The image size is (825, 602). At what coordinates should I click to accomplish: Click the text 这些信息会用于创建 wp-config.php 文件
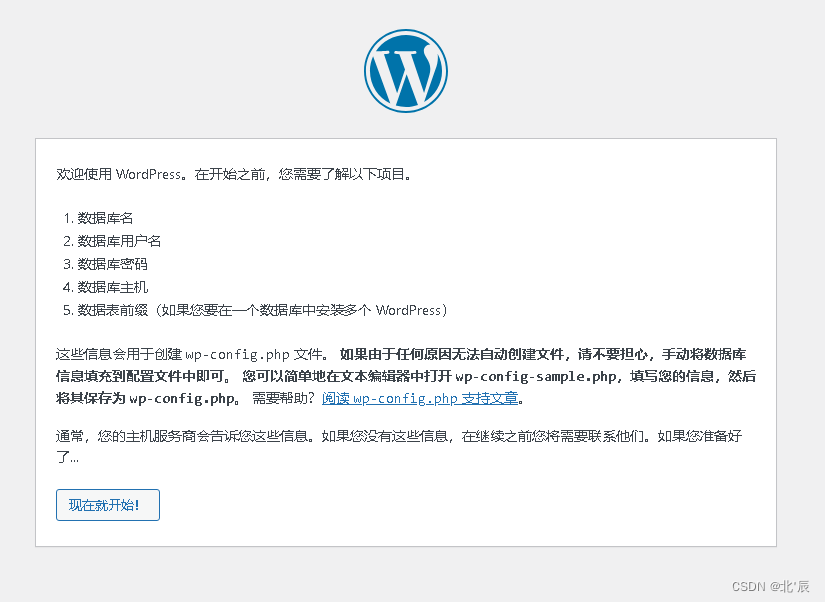[x=192, y=354]
